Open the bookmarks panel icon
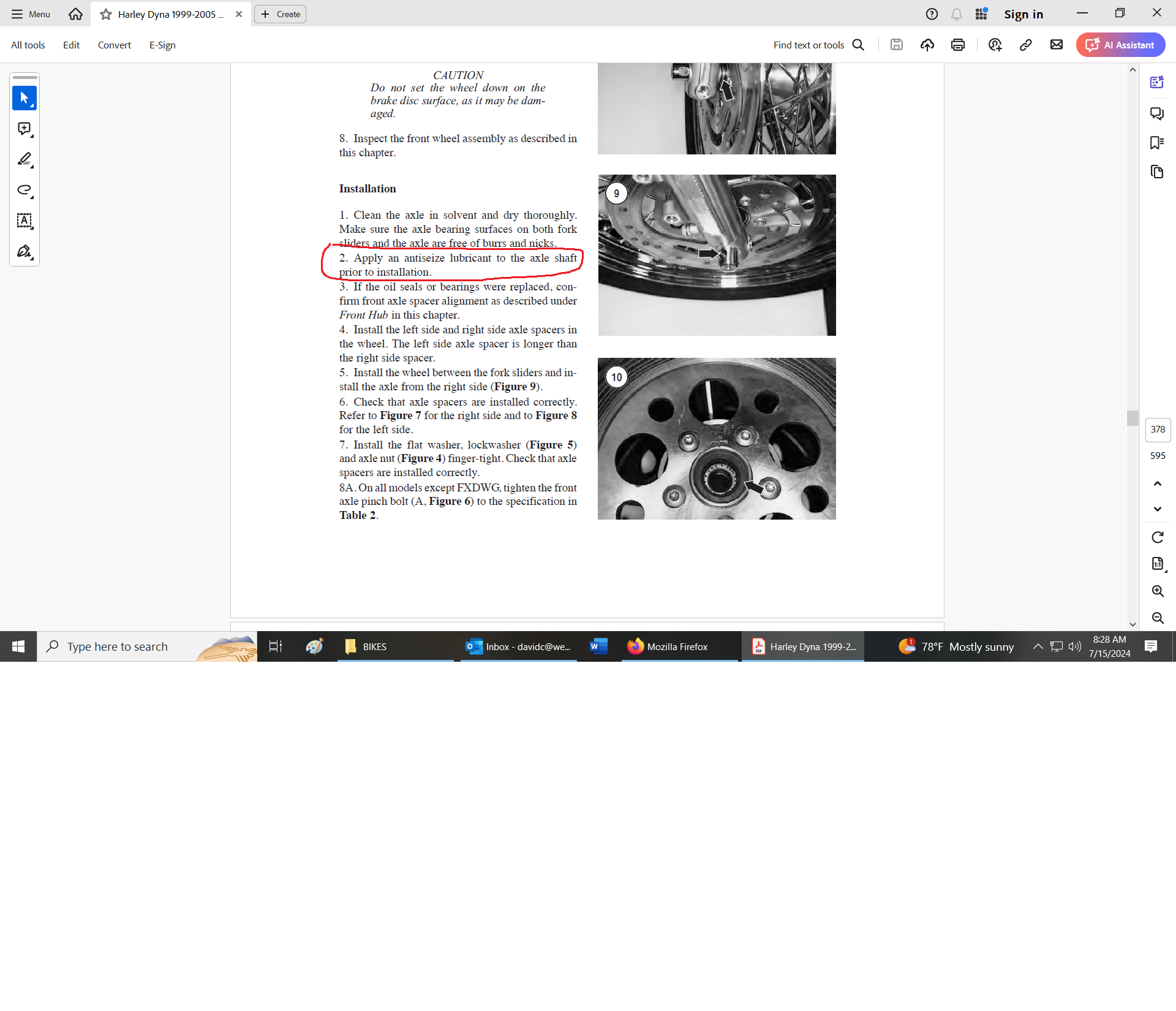 click(1156, 143)
